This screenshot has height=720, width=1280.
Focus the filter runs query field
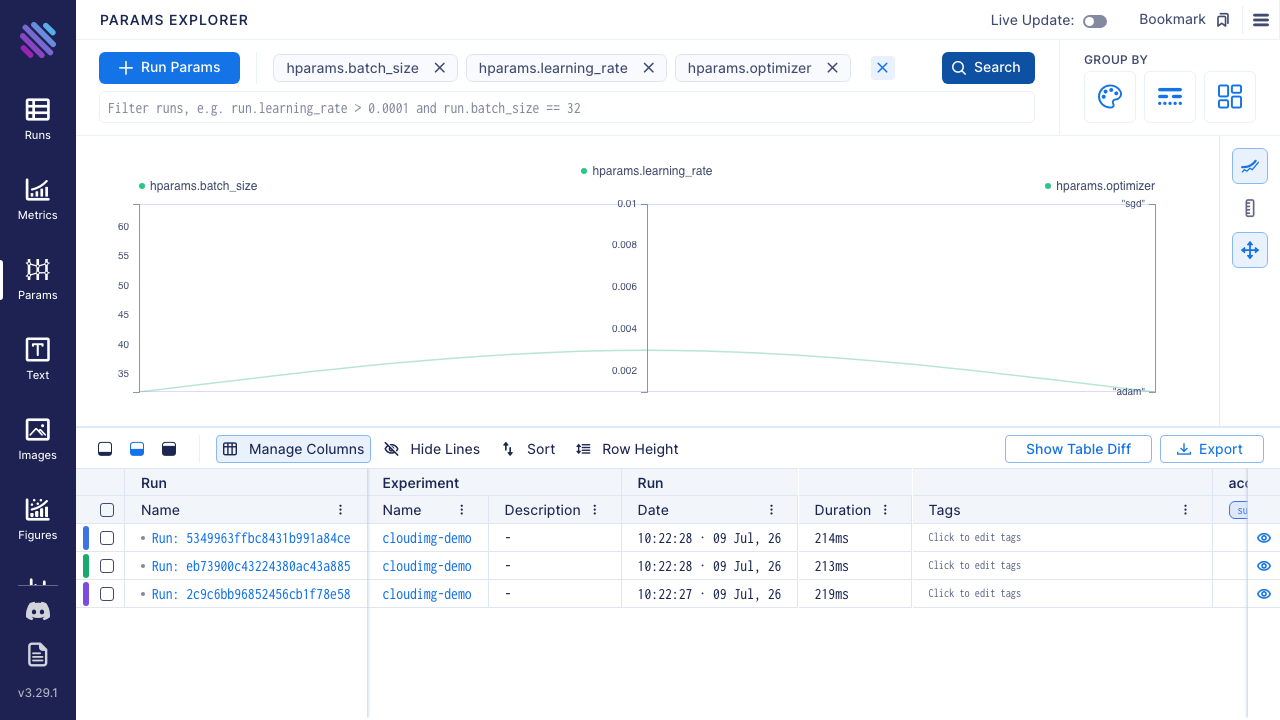566,108
